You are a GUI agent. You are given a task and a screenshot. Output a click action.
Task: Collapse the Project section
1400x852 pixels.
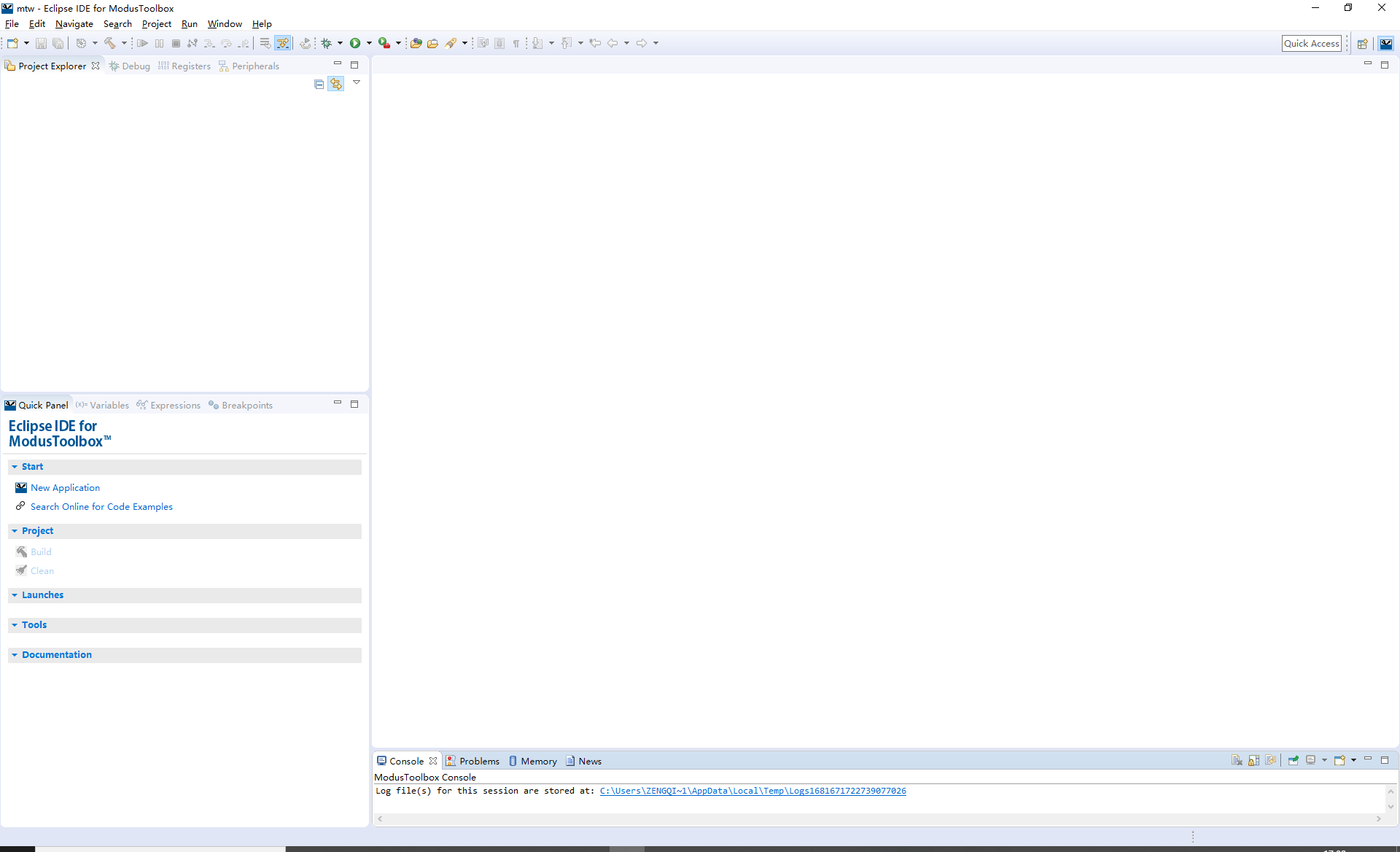[15, 531]
